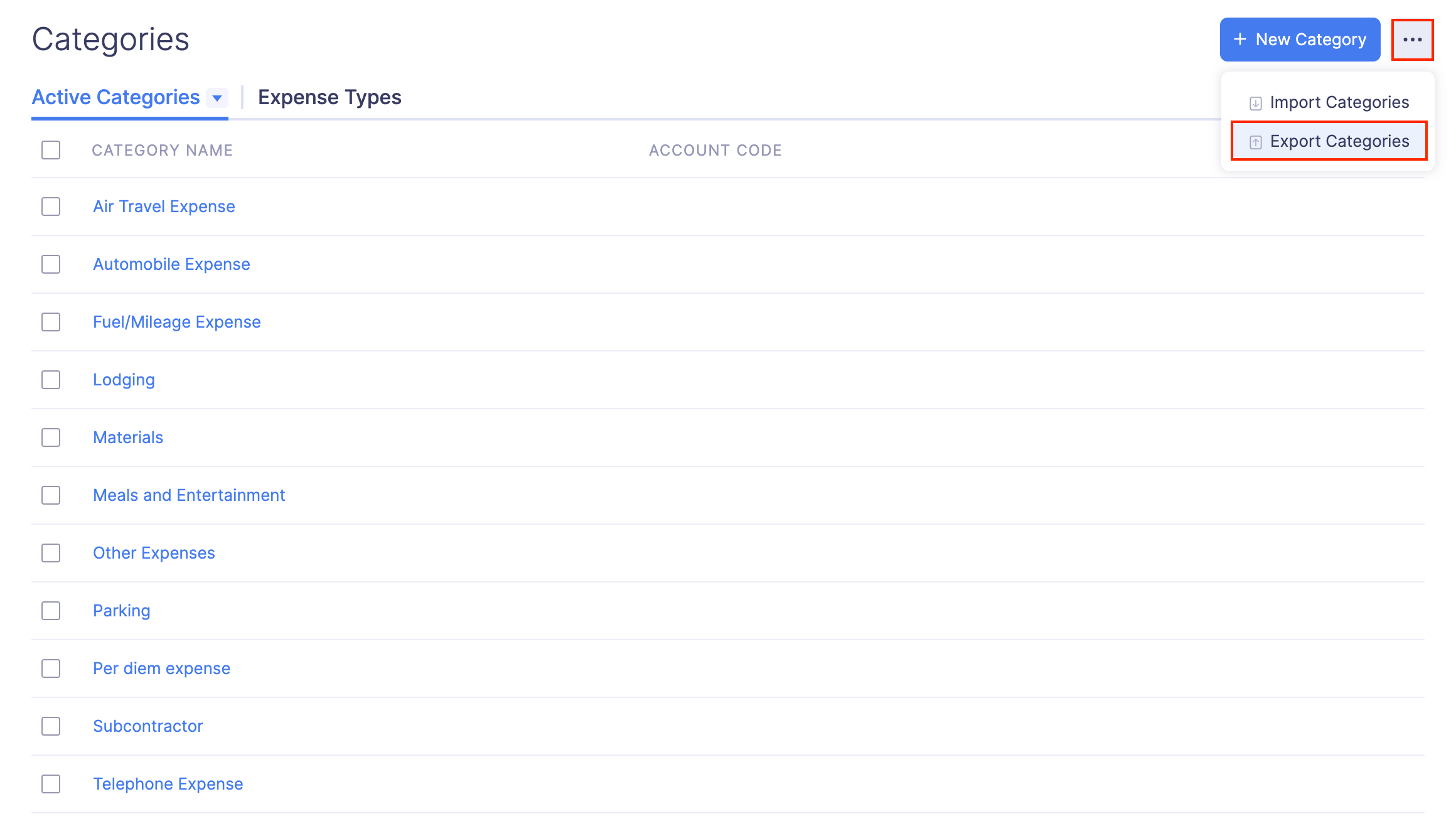The width and height of the screenshot is (1456, 821).
Task: Select Export Categories from the menu
Action: pyautogui.click(x=1340, y=141)
